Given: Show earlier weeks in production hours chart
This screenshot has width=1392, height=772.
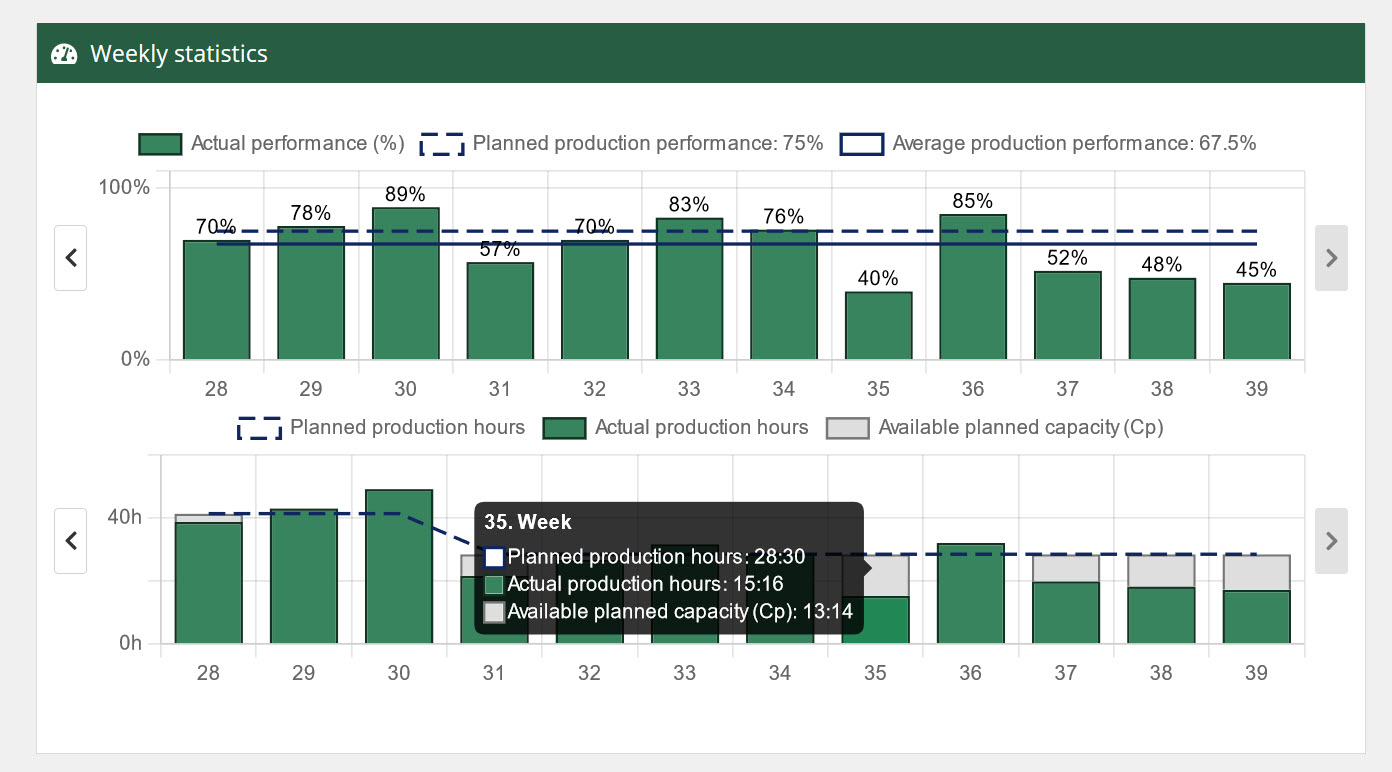Looking at the screenshot, I should pos(70,540).
